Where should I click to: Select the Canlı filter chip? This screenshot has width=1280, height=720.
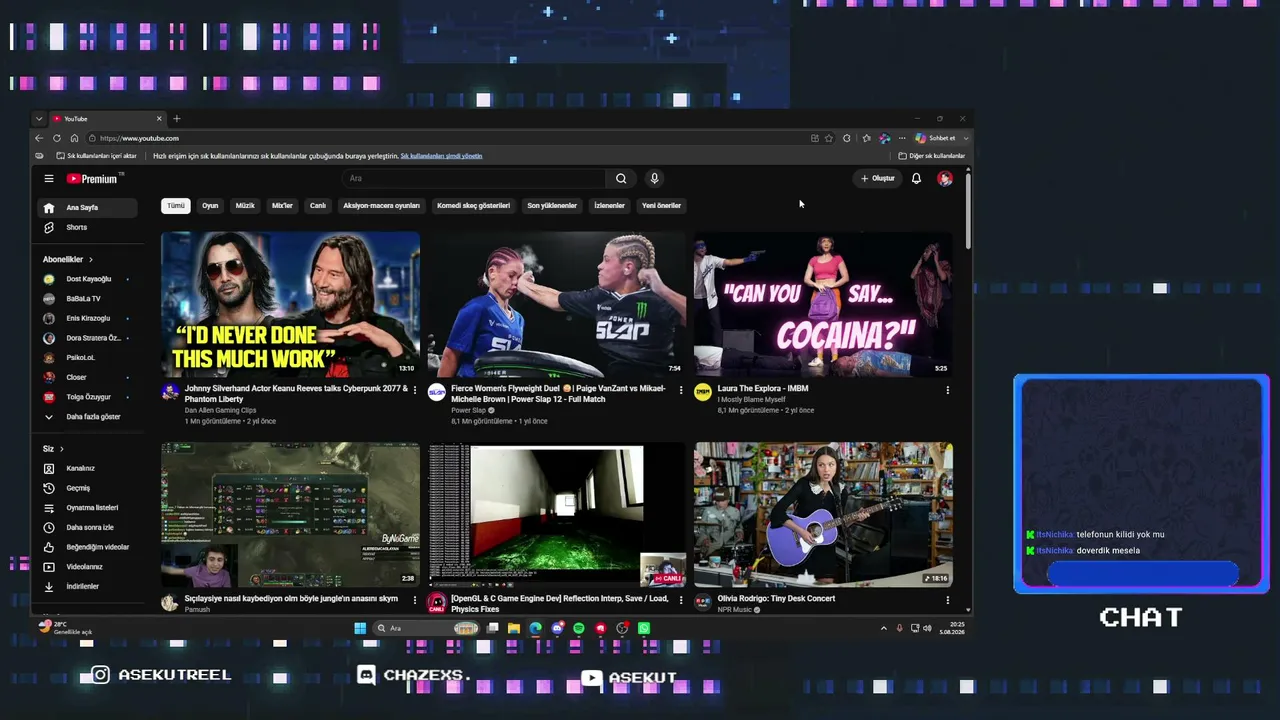[x=318, y=206]
